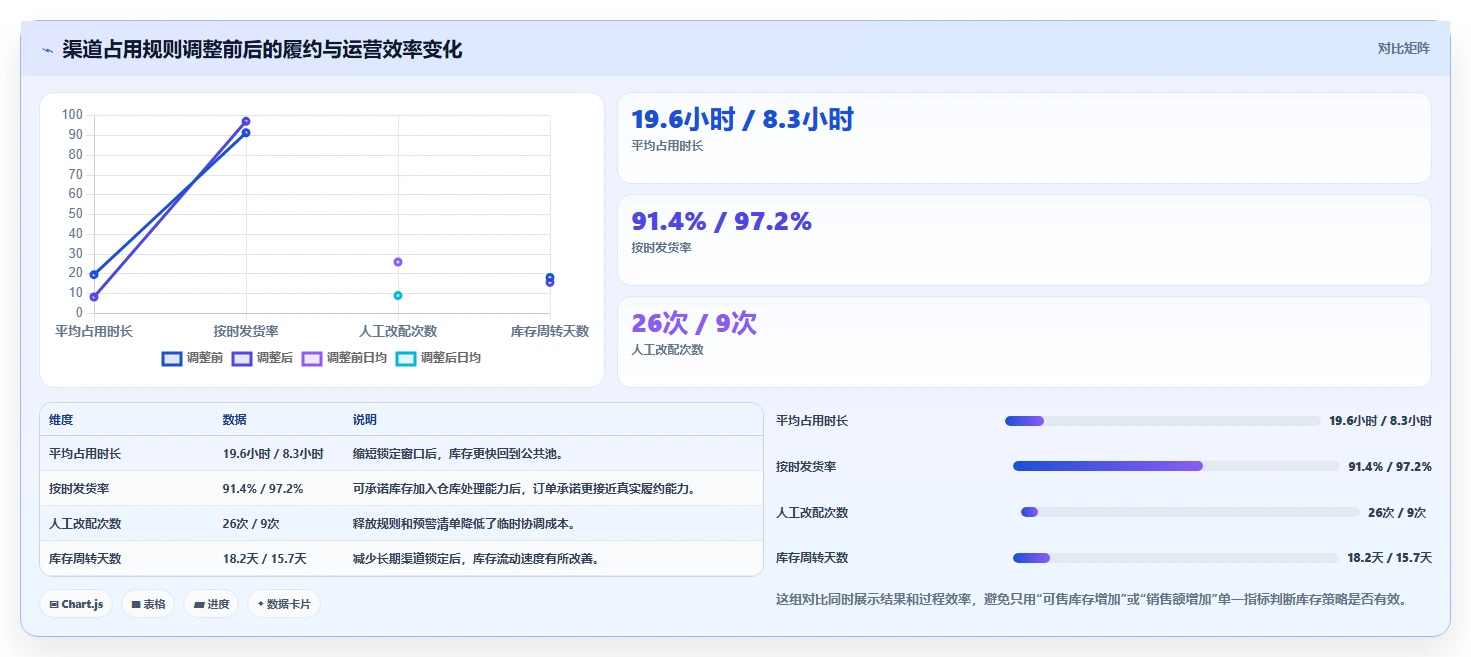This screenshot has width=1471, height=657.
Task: Click the 按时发货率 x-axis label on chart
Action: tap(246, 331)
